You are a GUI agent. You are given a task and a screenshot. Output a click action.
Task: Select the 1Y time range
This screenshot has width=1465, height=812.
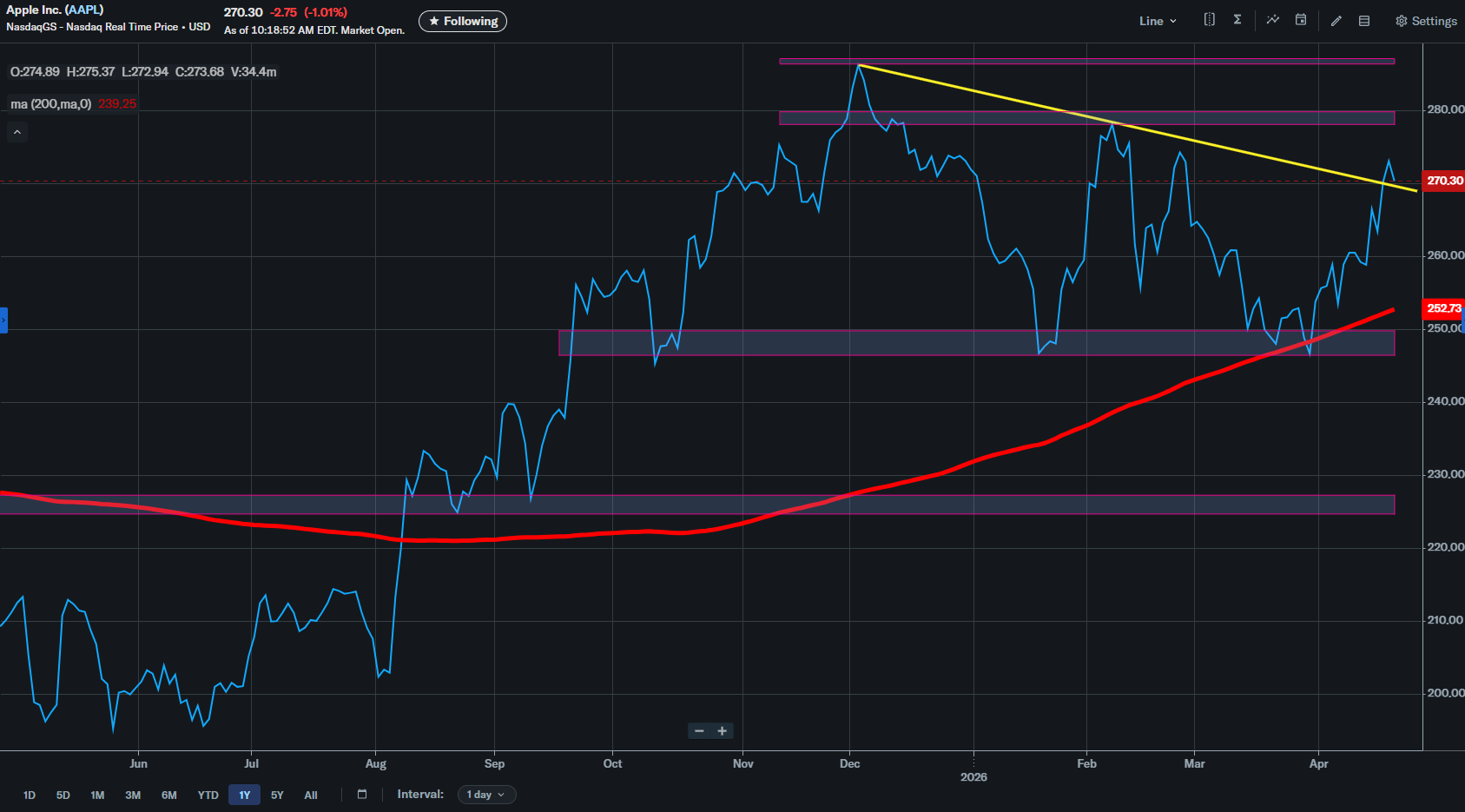[244, 795]
